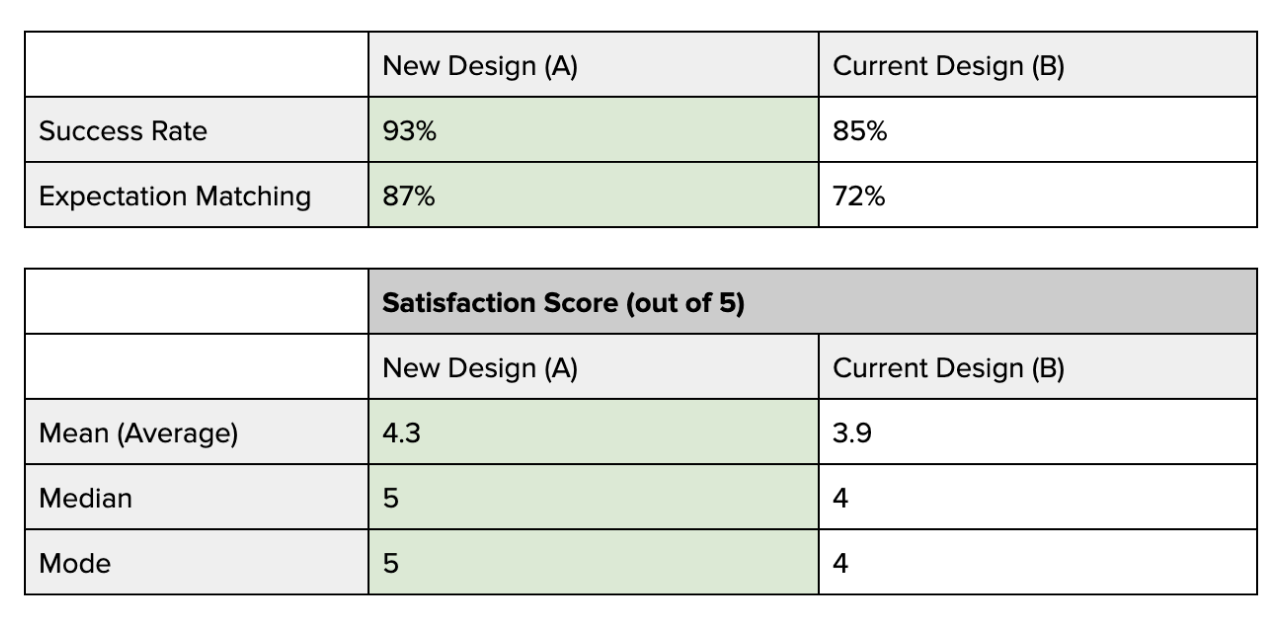Image resolution: width=1280 pixels, height=628 pixels.
Task: Click the Success Rate row label
Action: [123, 131]
